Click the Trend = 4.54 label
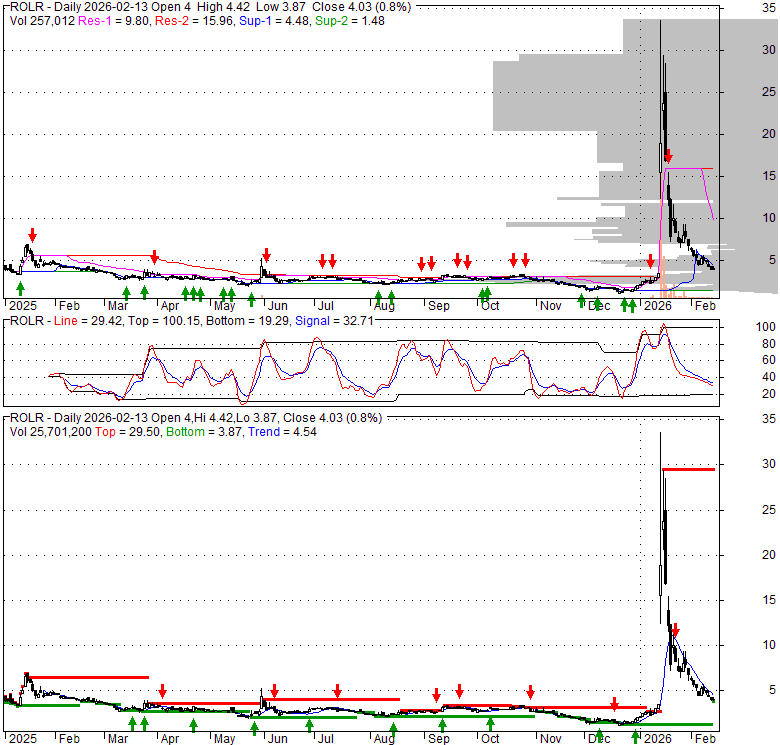 pos(282,432)
